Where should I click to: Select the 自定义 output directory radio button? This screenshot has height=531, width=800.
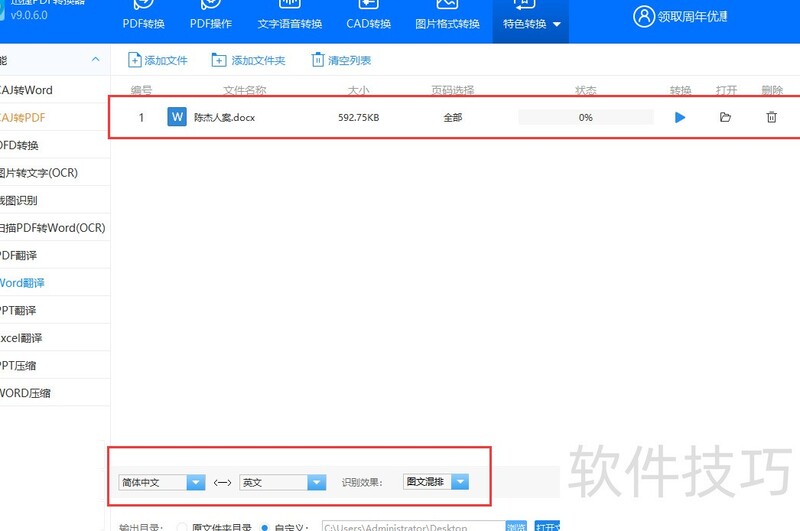(264, 527)
